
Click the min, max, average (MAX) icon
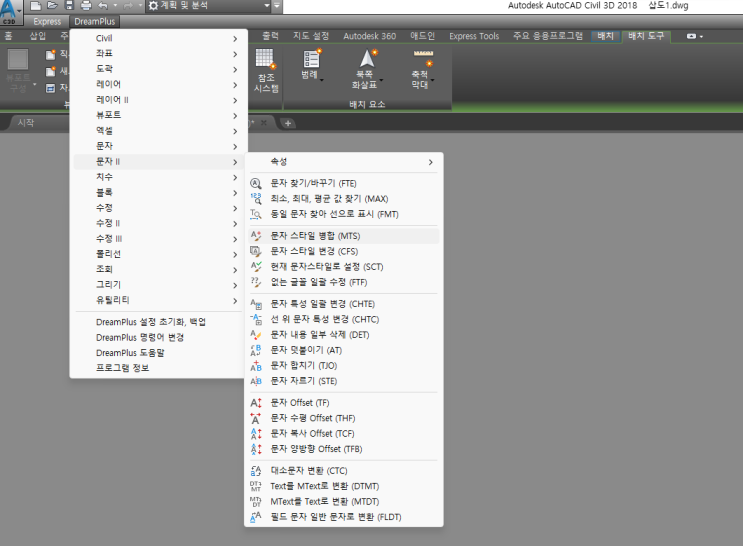click(x=256, y=199)
